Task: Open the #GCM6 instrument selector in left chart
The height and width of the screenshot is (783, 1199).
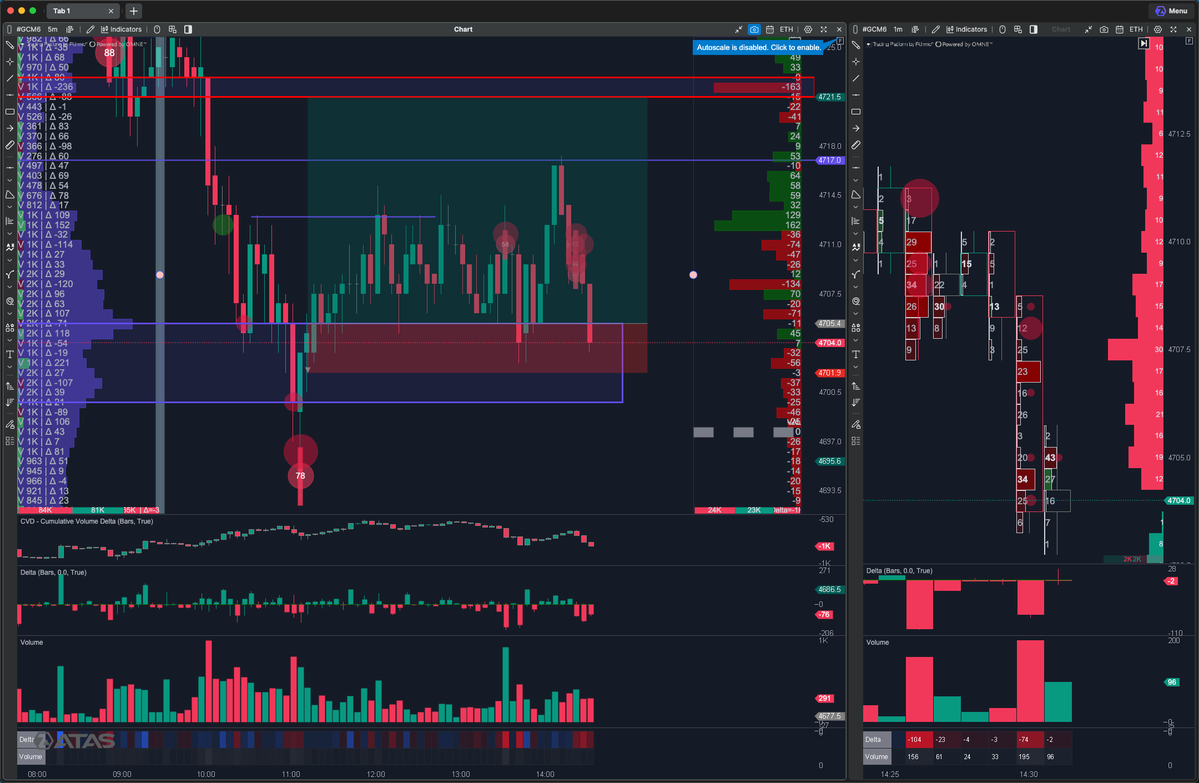Action: (x=28, y=29)
